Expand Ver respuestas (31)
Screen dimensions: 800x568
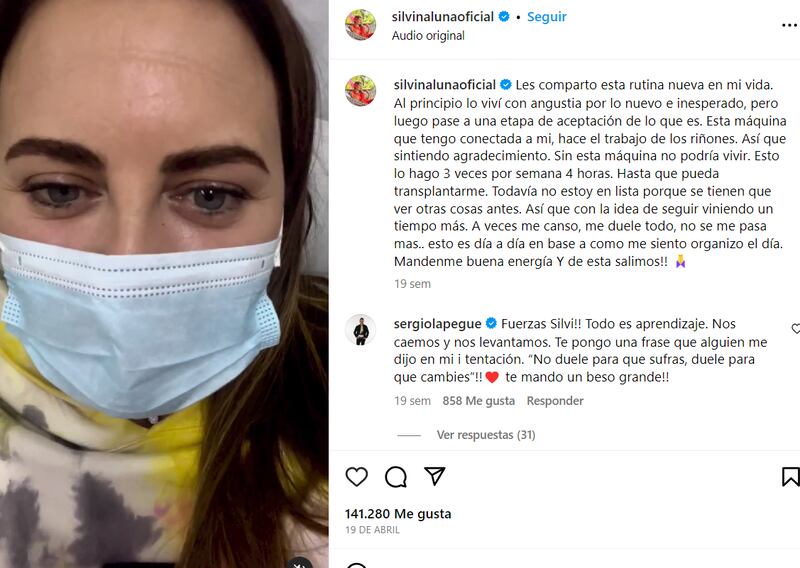point(486,435)
